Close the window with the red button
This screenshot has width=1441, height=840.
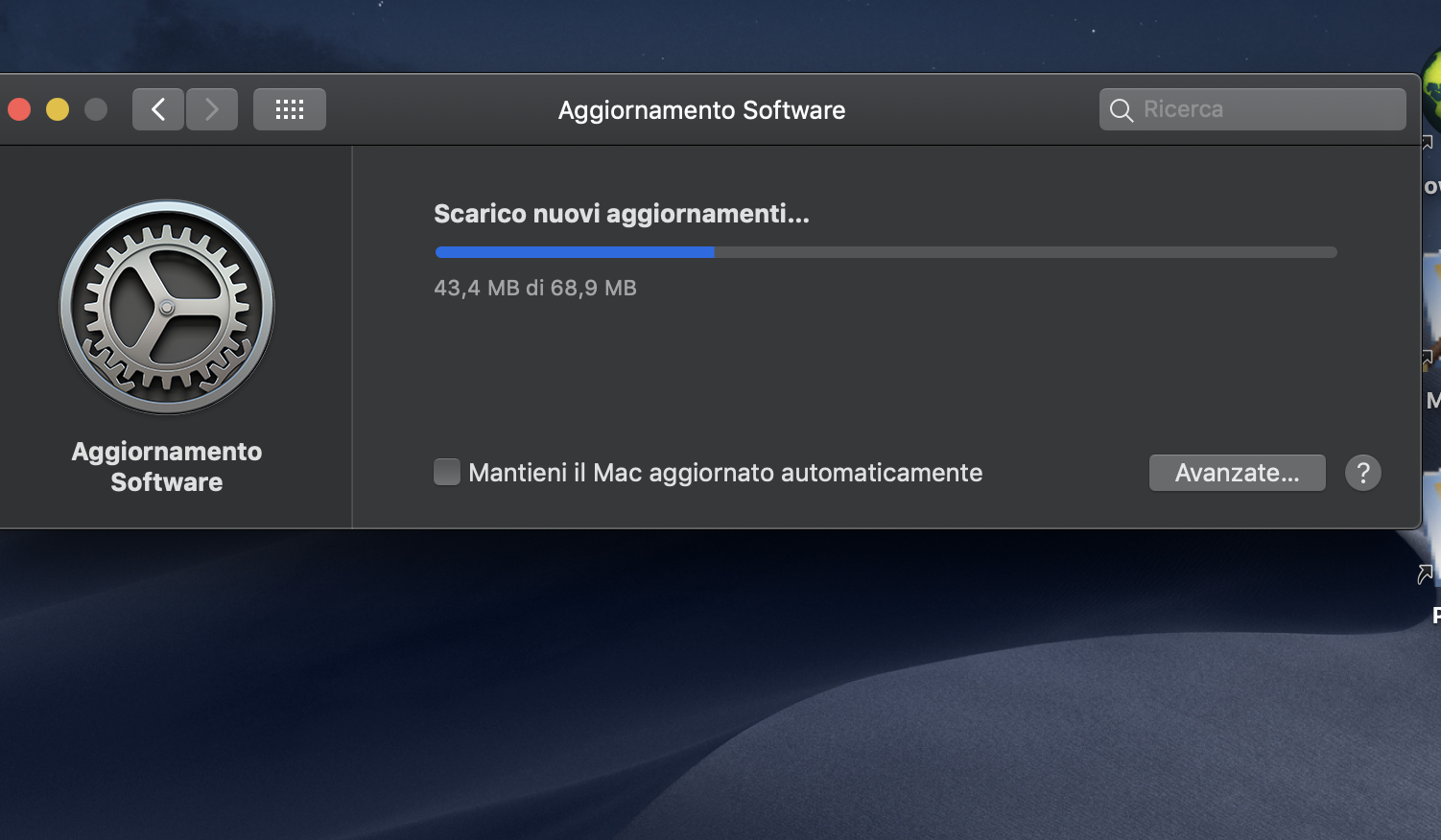[19, 109]
